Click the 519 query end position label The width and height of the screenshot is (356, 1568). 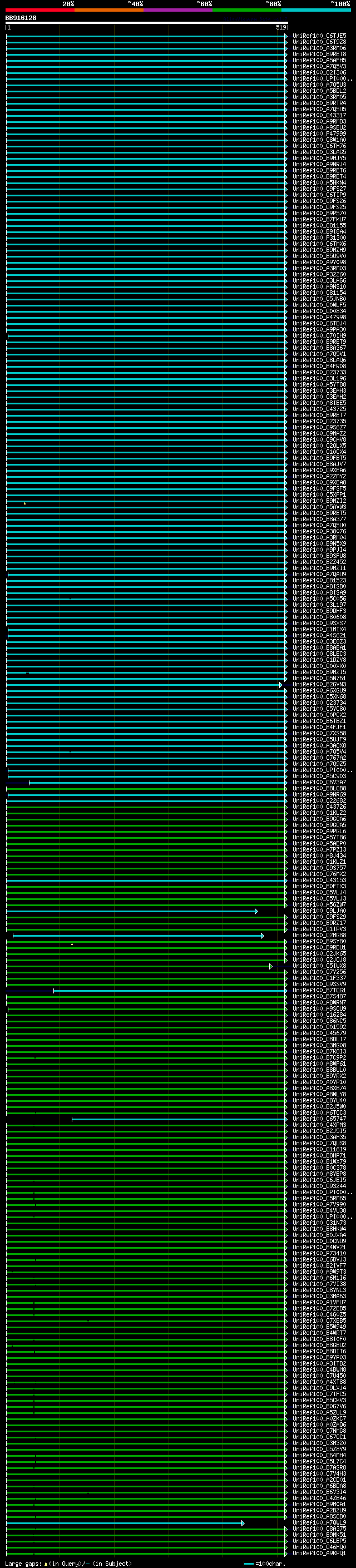281,27
